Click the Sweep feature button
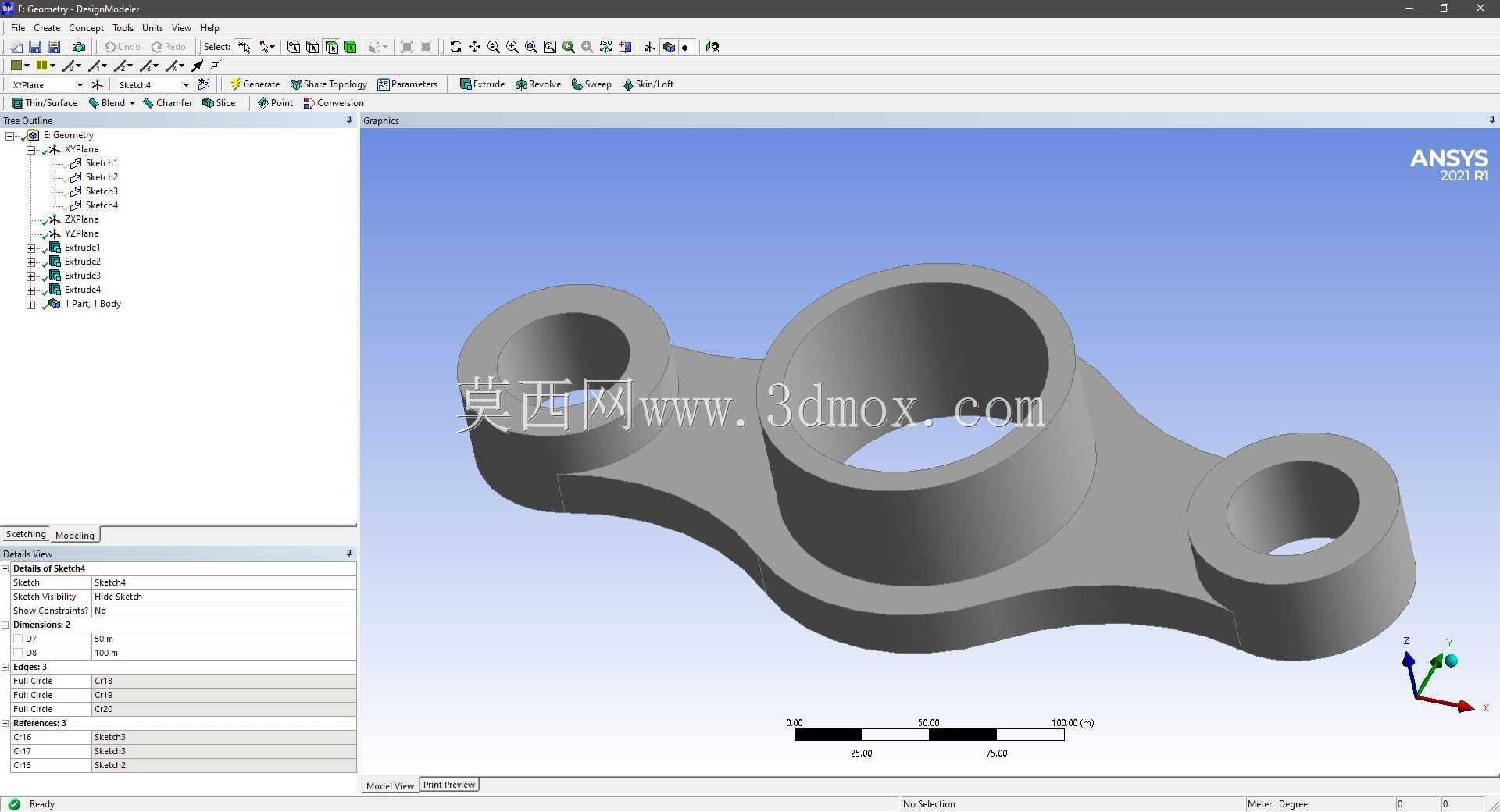This screenshot has height=812, width=1500. (591, 84)
